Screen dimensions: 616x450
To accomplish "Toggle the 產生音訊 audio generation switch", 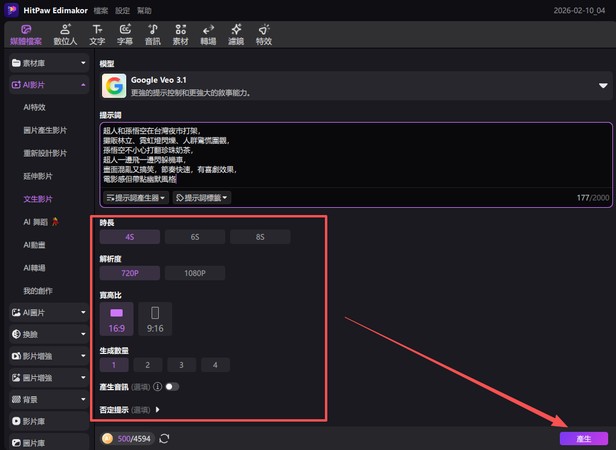I will (x=172, y=387).
